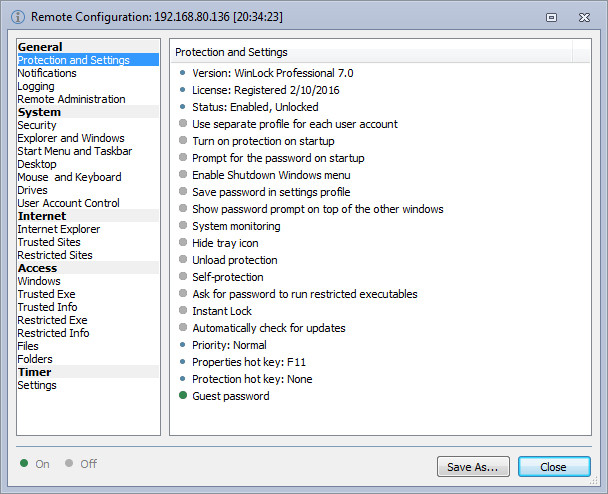
Task: Click the restore window icon in title bar
Action: pyautogui.click(x=551, y=17)
